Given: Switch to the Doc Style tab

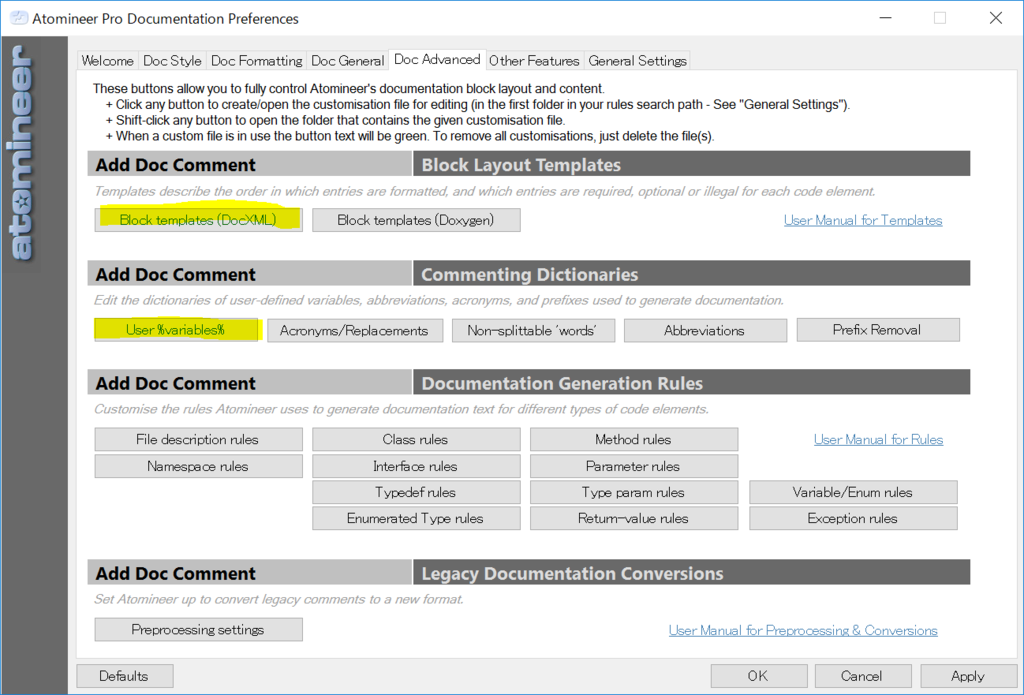Looking at the screenshot, I should [172, 61].
